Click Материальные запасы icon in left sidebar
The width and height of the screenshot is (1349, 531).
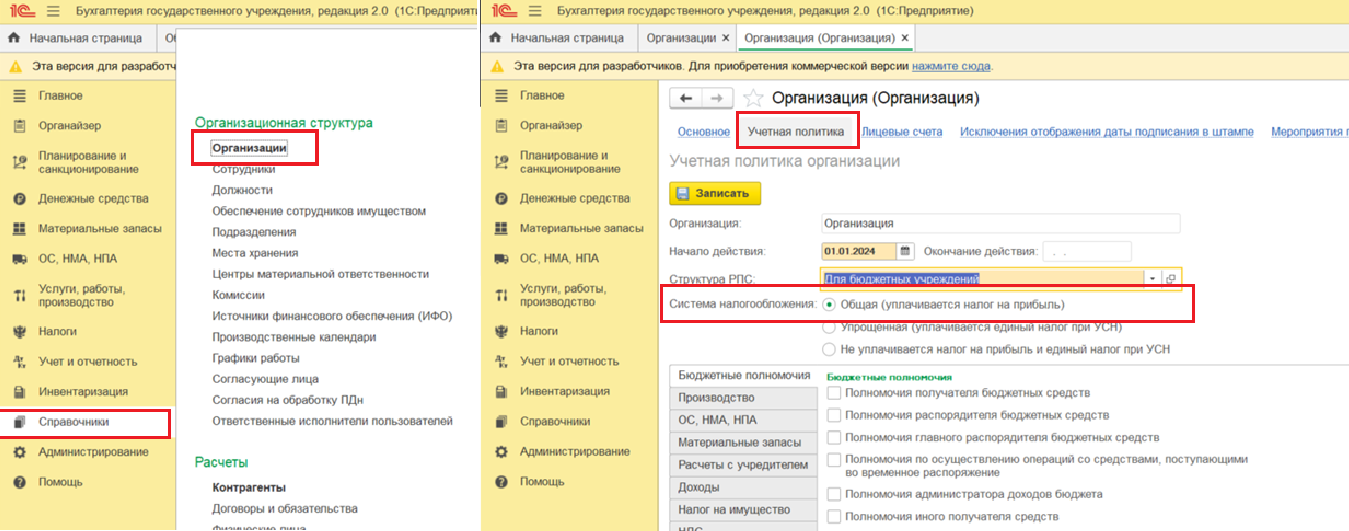(x=19, y=228)
